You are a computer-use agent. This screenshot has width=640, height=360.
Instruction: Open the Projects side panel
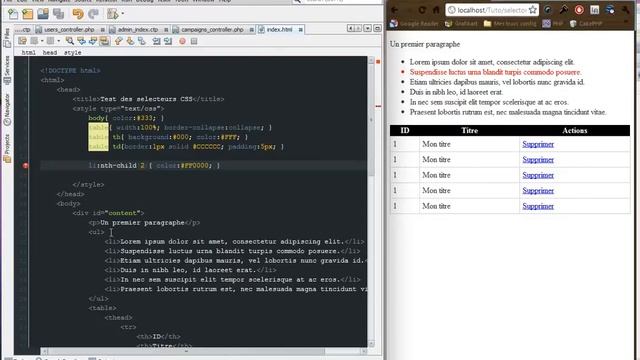coord(7,148)
